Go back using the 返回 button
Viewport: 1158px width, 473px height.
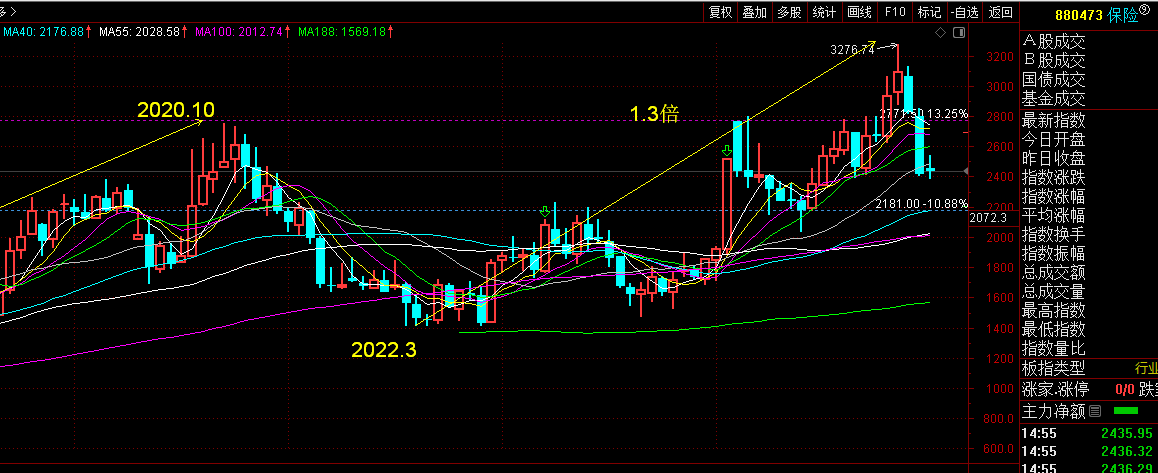pyautogui.click(x=1001, y=12)
